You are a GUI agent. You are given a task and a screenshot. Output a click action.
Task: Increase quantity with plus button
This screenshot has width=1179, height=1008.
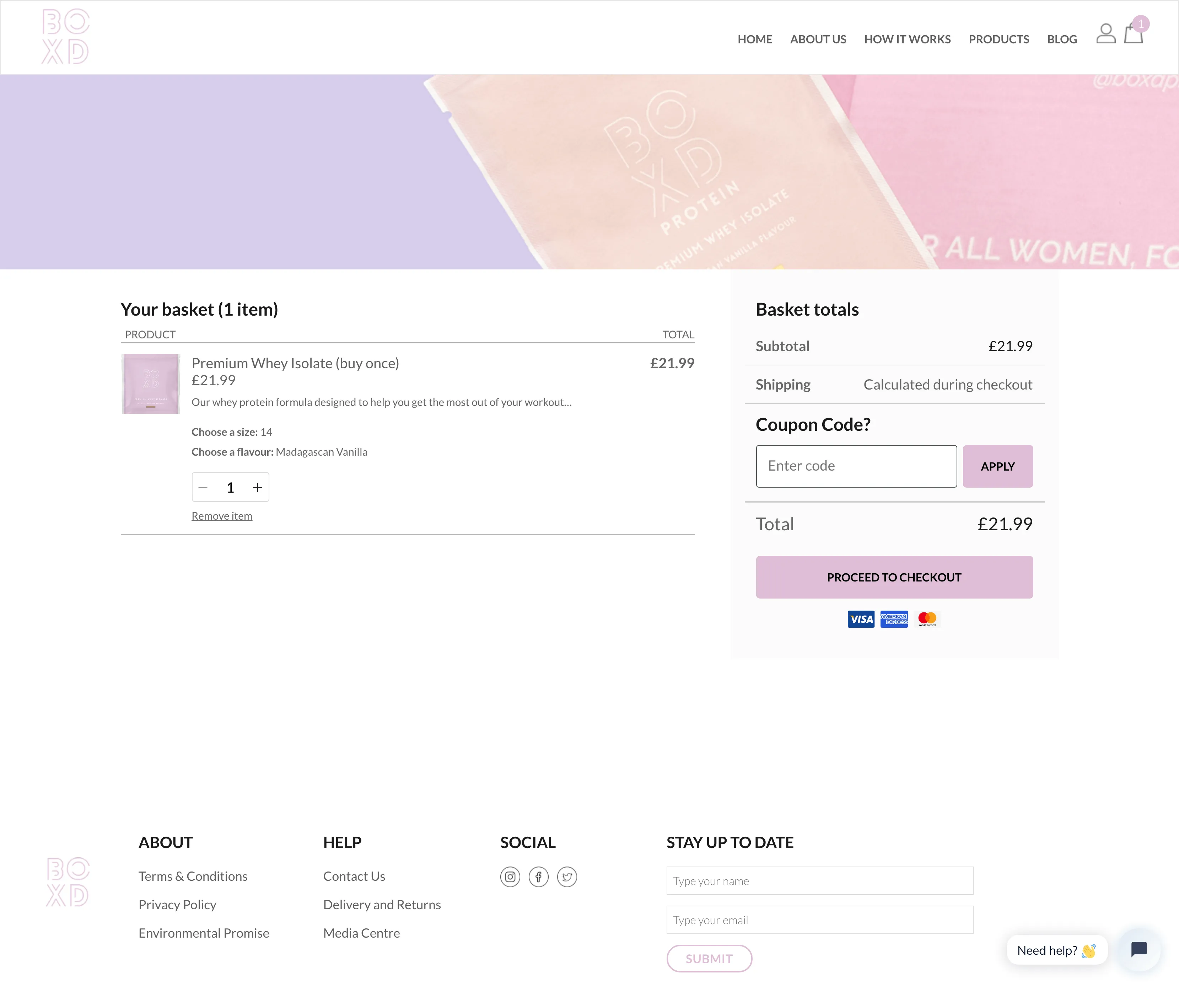(x=258, y=487)
